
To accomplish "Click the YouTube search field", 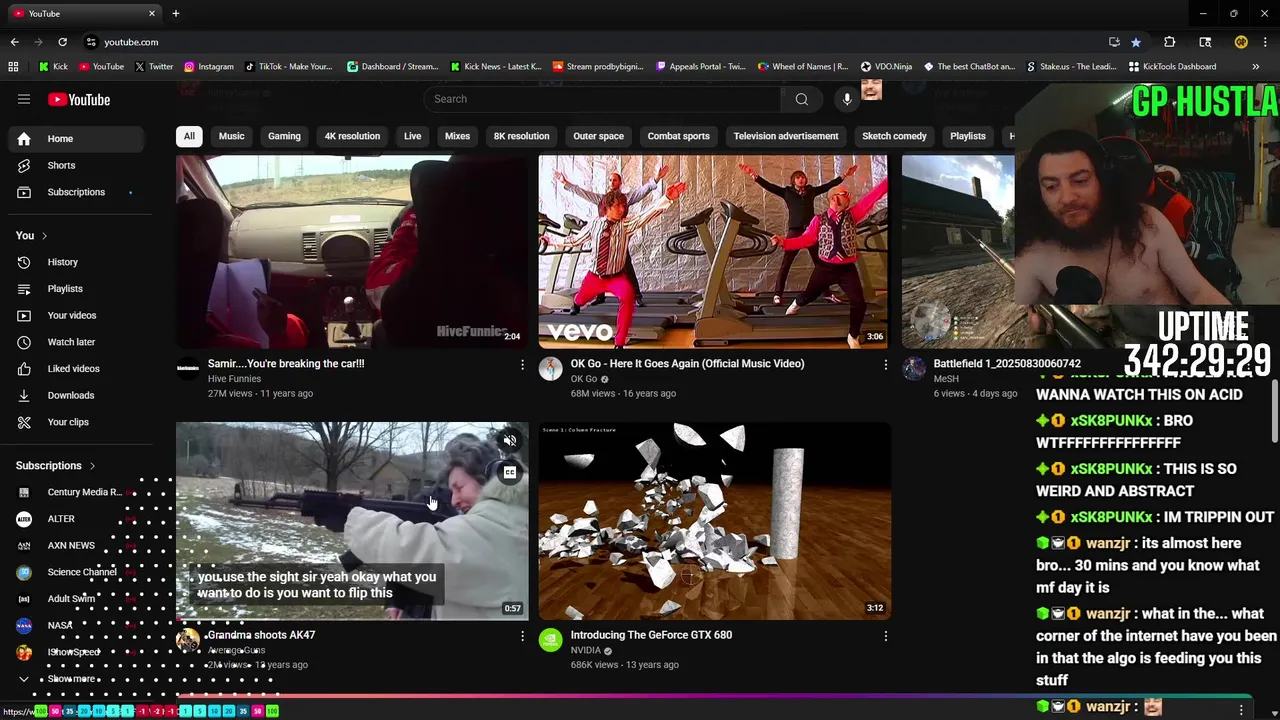I will pyautogui.click(x=603, y=99).
